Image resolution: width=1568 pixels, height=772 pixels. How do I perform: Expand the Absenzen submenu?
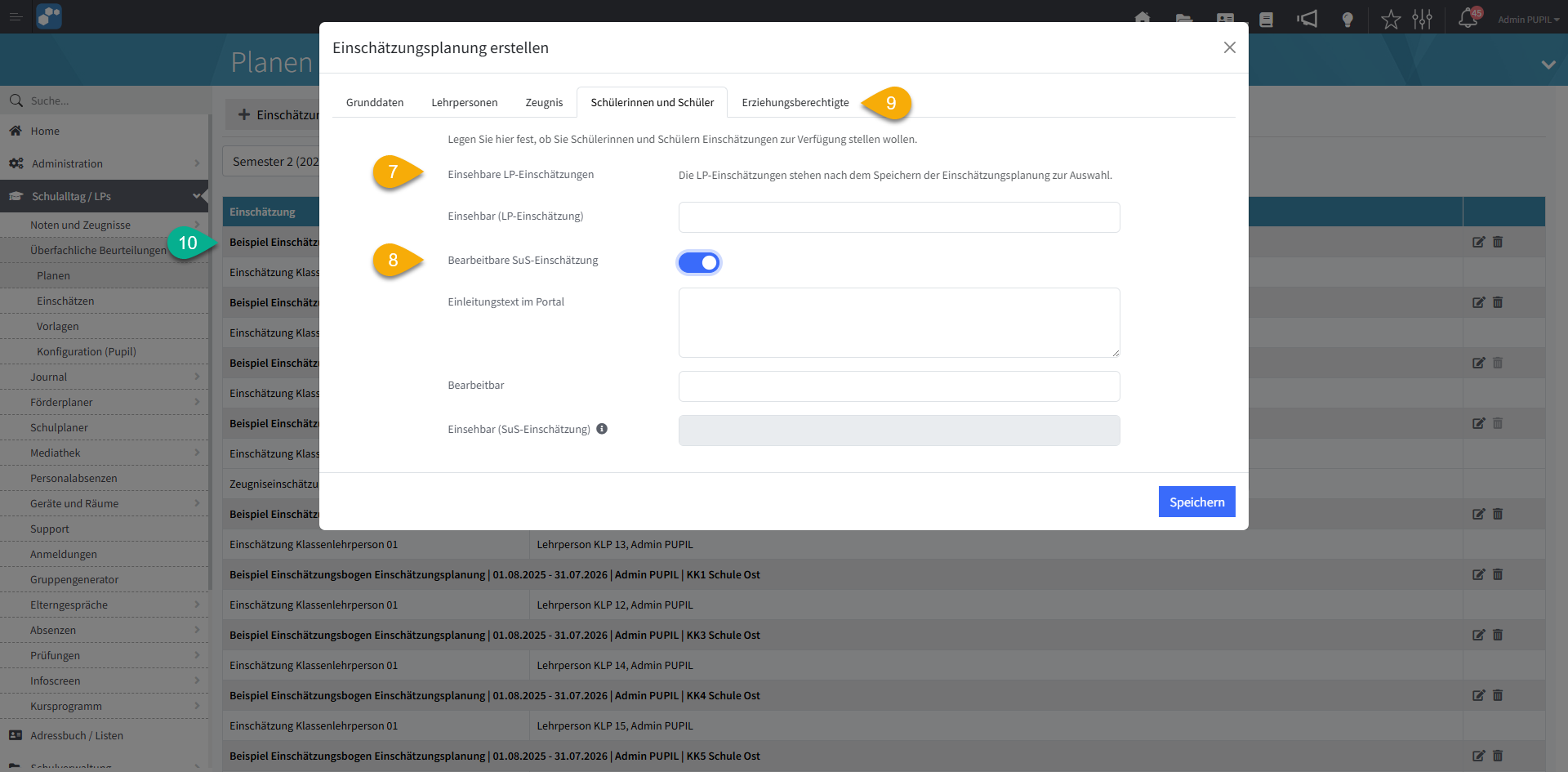[x=197, y=630]
